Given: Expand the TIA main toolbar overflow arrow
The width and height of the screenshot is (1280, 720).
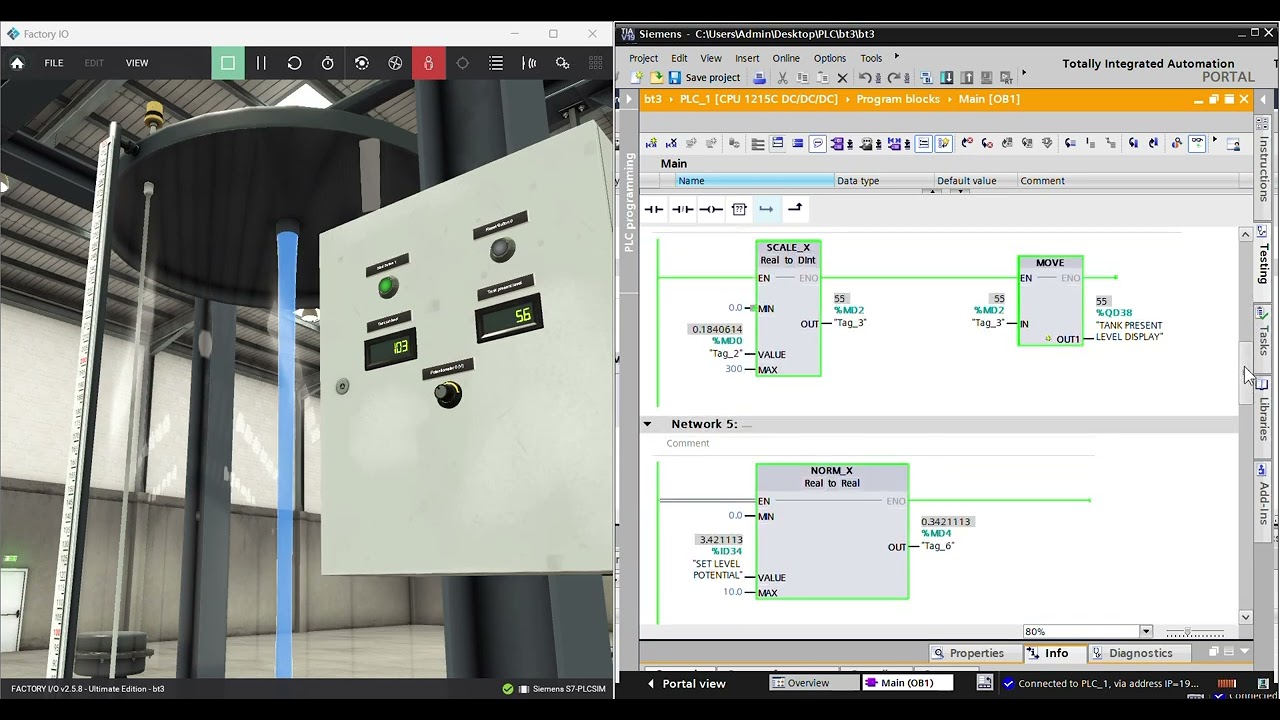Looking at the screenshot, I should click(x=1023, y=75).
